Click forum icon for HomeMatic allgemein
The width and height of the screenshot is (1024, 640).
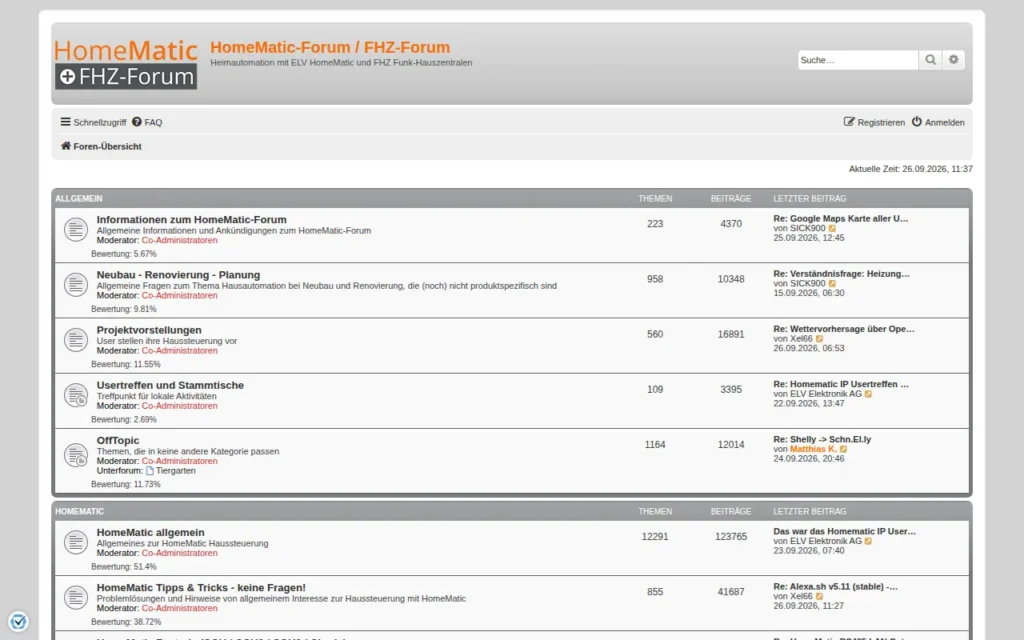click(x=76, y=542)
